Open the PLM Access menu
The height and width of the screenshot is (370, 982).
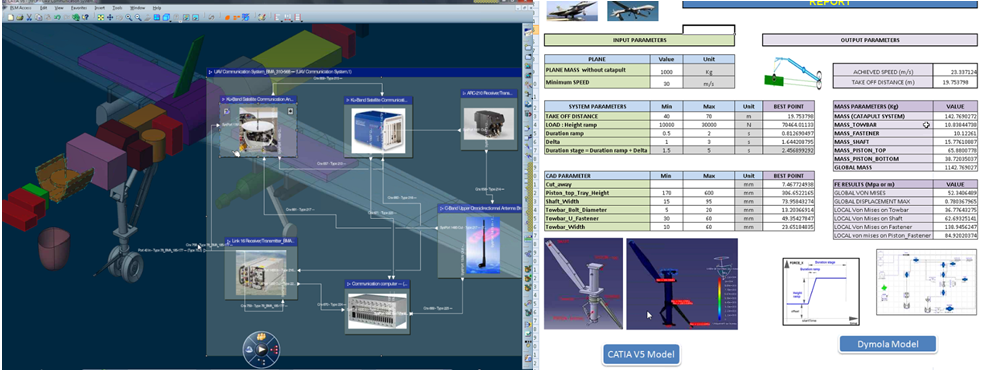coord(21,8)
